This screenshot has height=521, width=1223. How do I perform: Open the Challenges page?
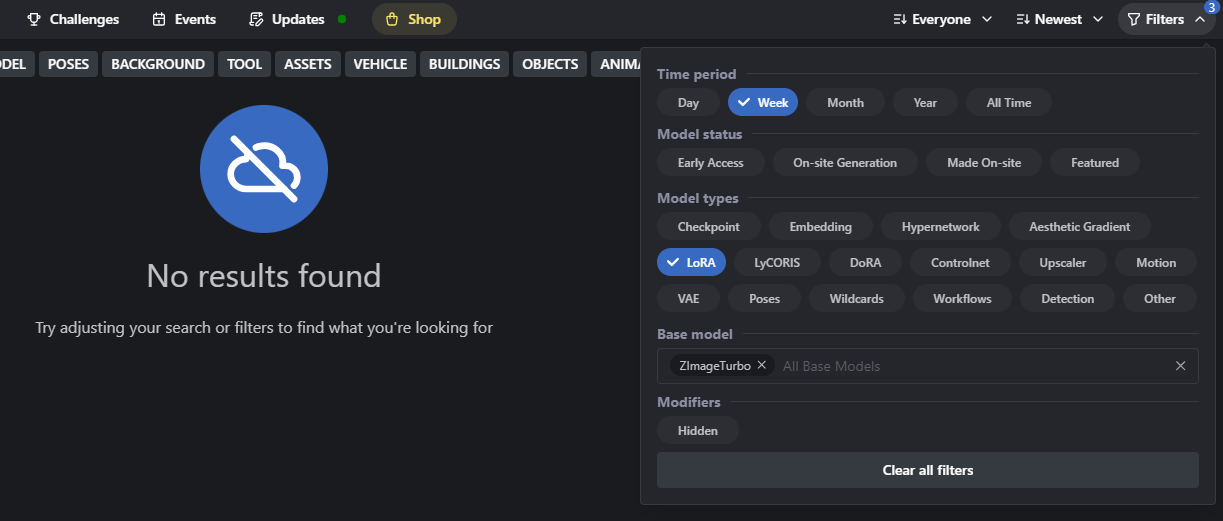point(73,19)
